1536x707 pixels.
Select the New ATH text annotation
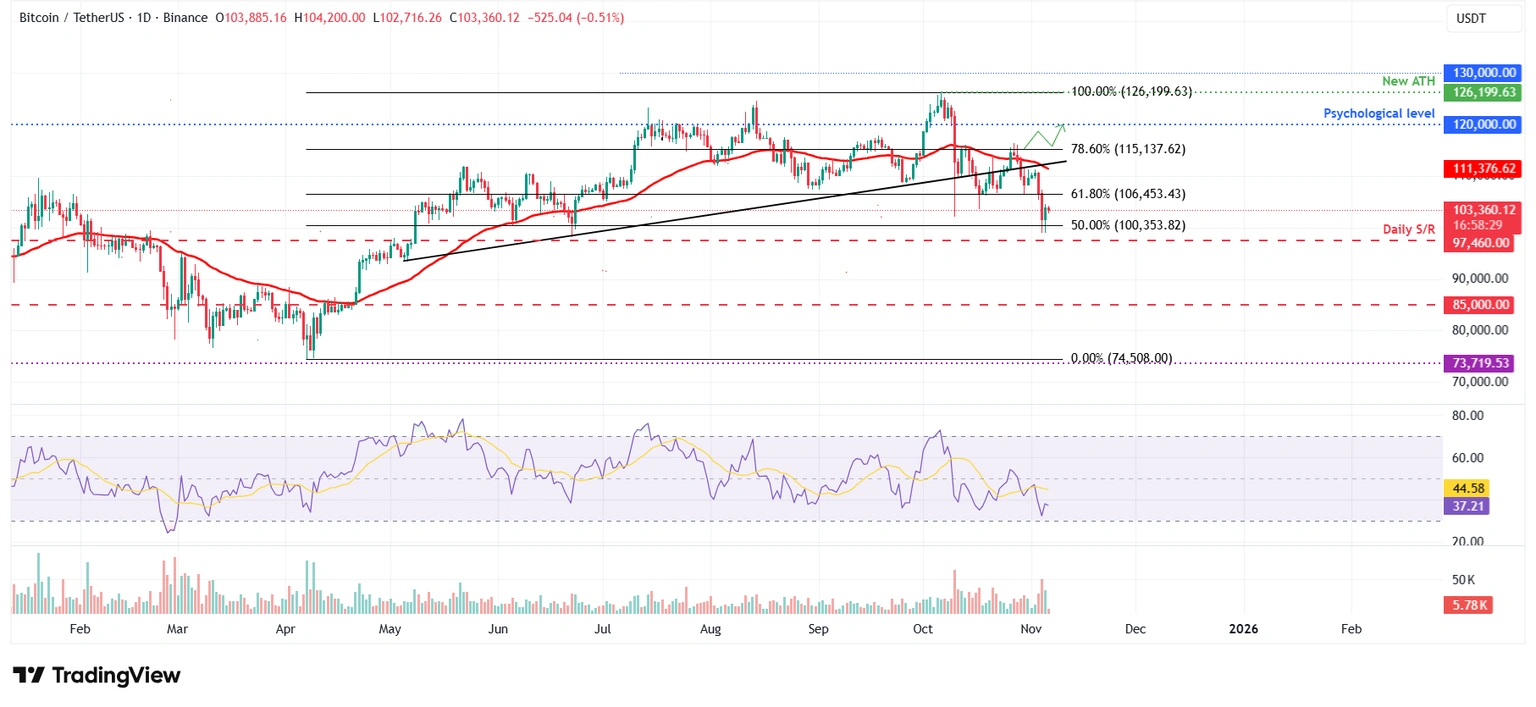coord(1410,81)
